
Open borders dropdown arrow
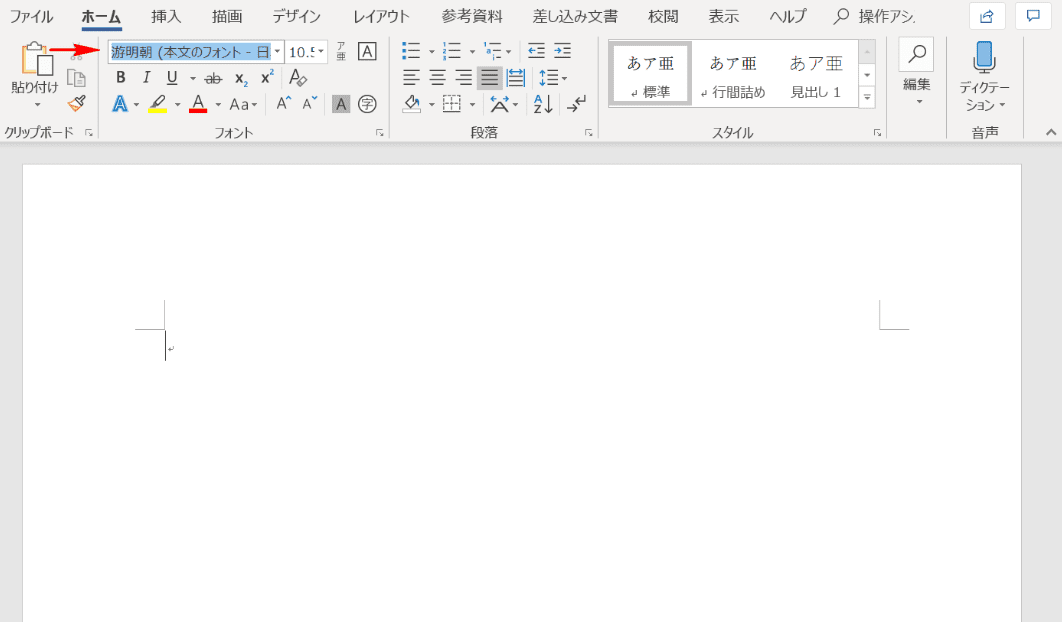[x=472, y=104]
